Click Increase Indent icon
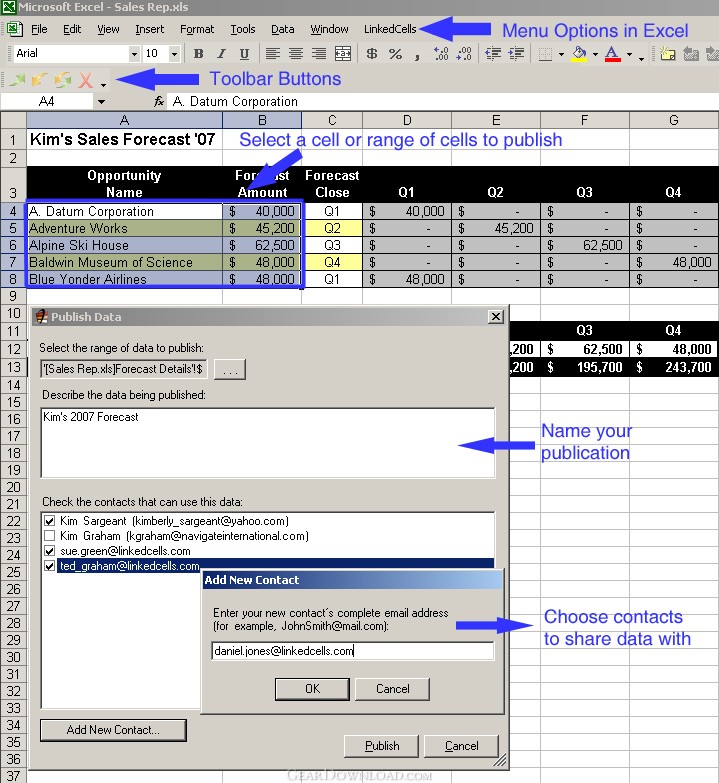Screen dimensions: 719x783 pos(516,53)
